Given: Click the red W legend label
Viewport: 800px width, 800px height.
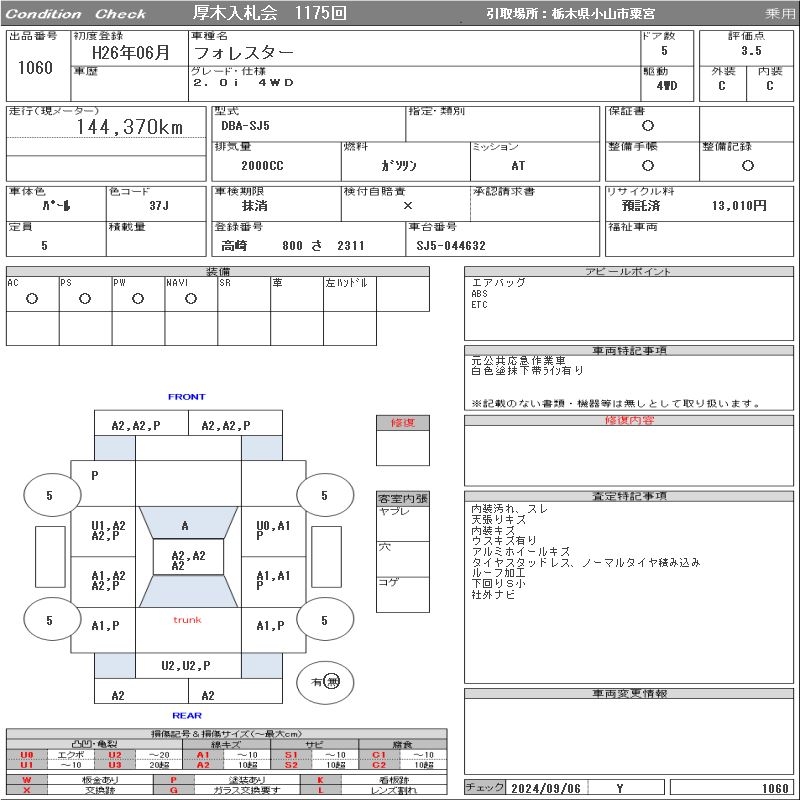Looking at the screenshot, I should pyautogui.click(x=27, y=780).
